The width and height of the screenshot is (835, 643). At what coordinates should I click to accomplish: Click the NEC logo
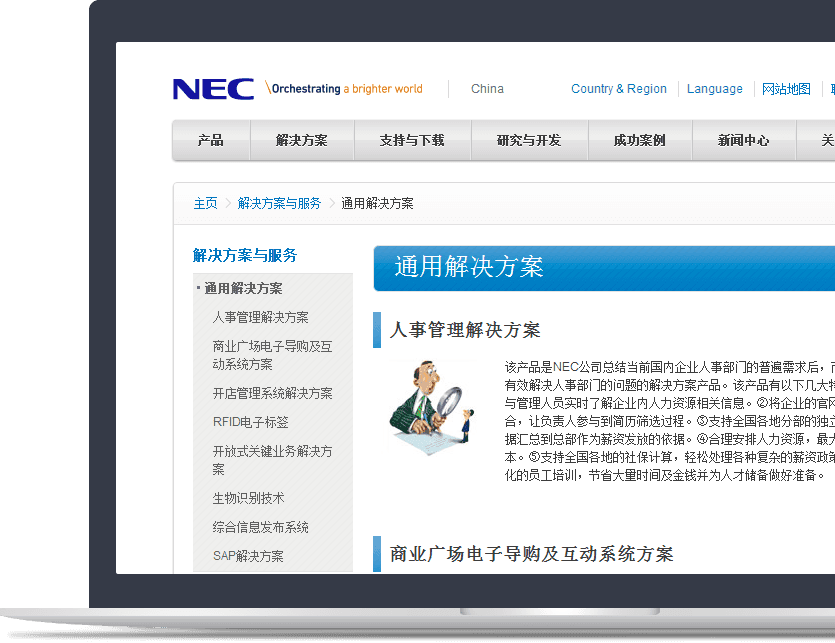coord(212,88)
